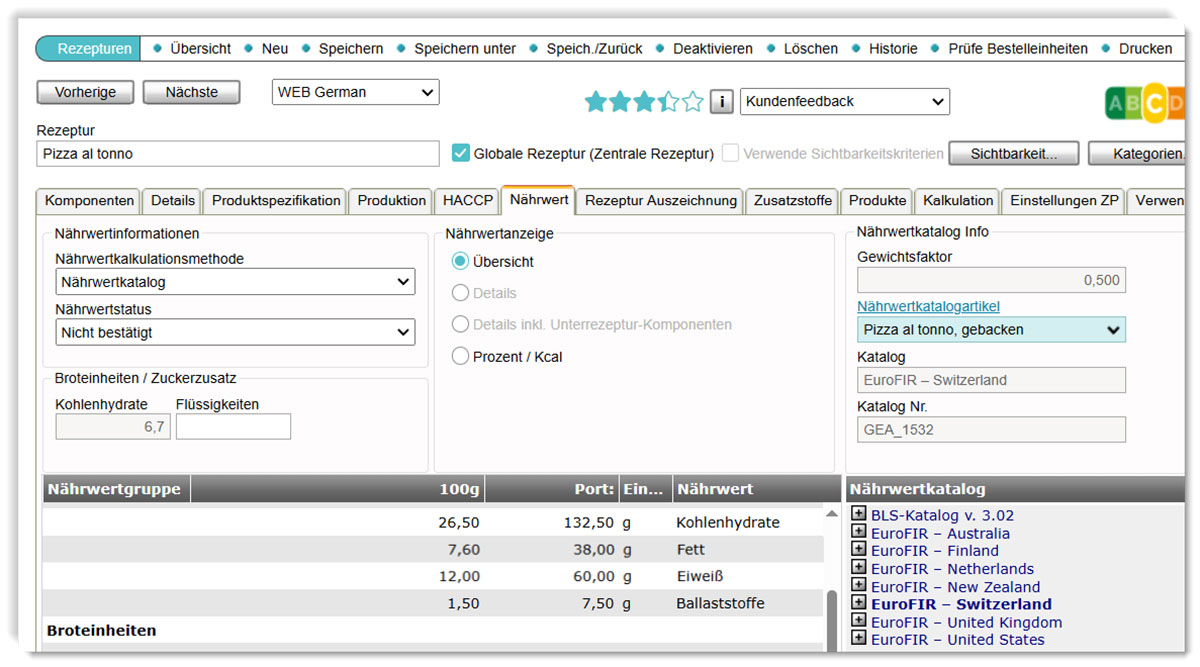Select the Prozent / Kcal radio option

460,356
